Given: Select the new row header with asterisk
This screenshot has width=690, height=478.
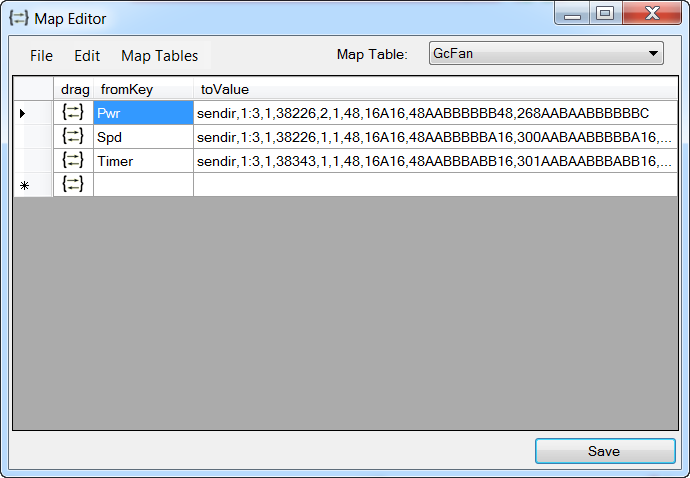Looking at the screenshot, I should (x=33, y=184).
